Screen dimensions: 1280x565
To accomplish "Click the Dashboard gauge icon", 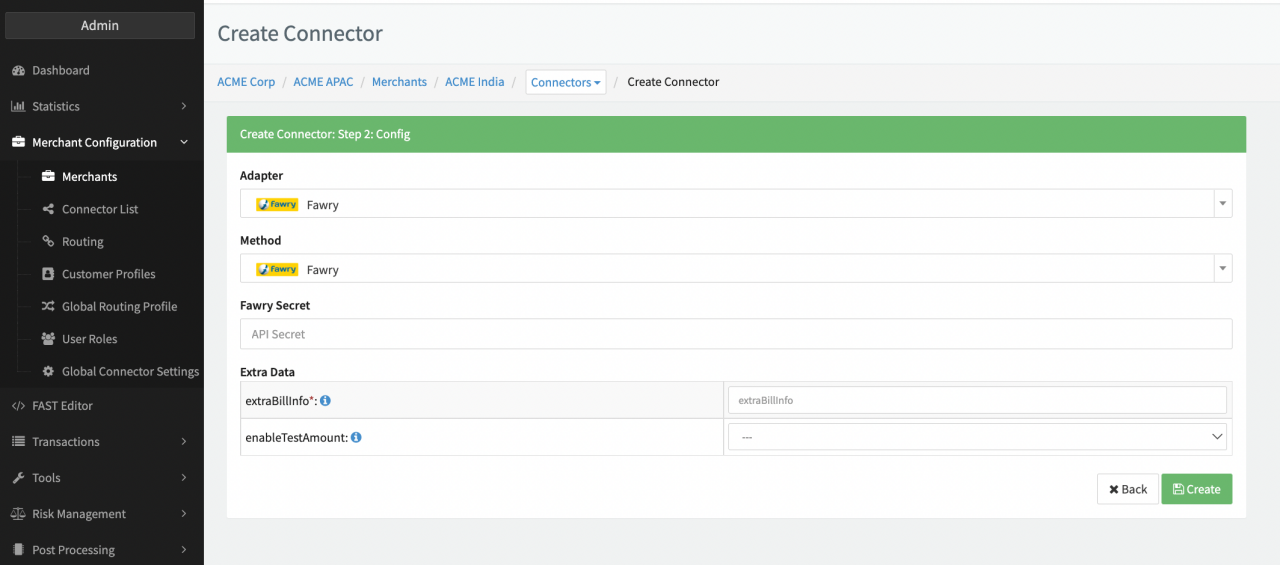I will pos(18,71).
